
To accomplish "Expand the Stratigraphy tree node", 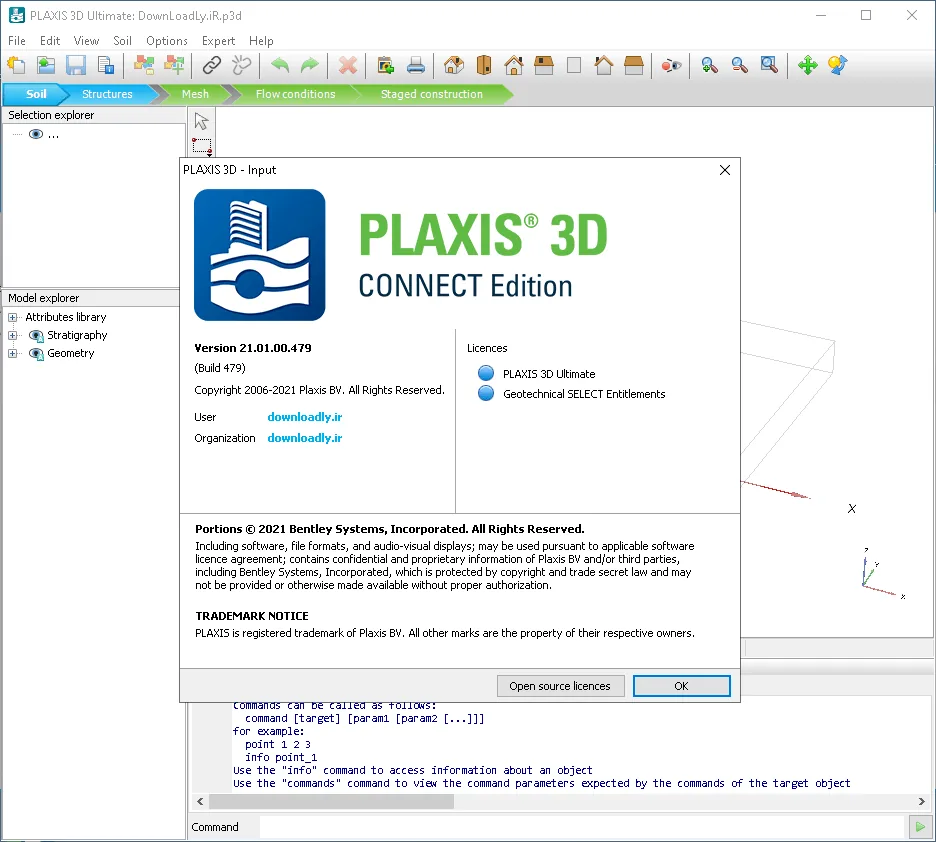I will 12,335.
